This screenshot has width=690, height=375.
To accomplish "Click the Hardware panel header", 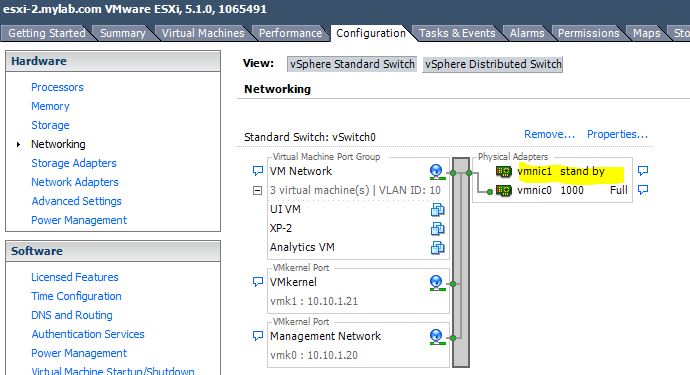I will pyautogui.click(x=113, y=61).
